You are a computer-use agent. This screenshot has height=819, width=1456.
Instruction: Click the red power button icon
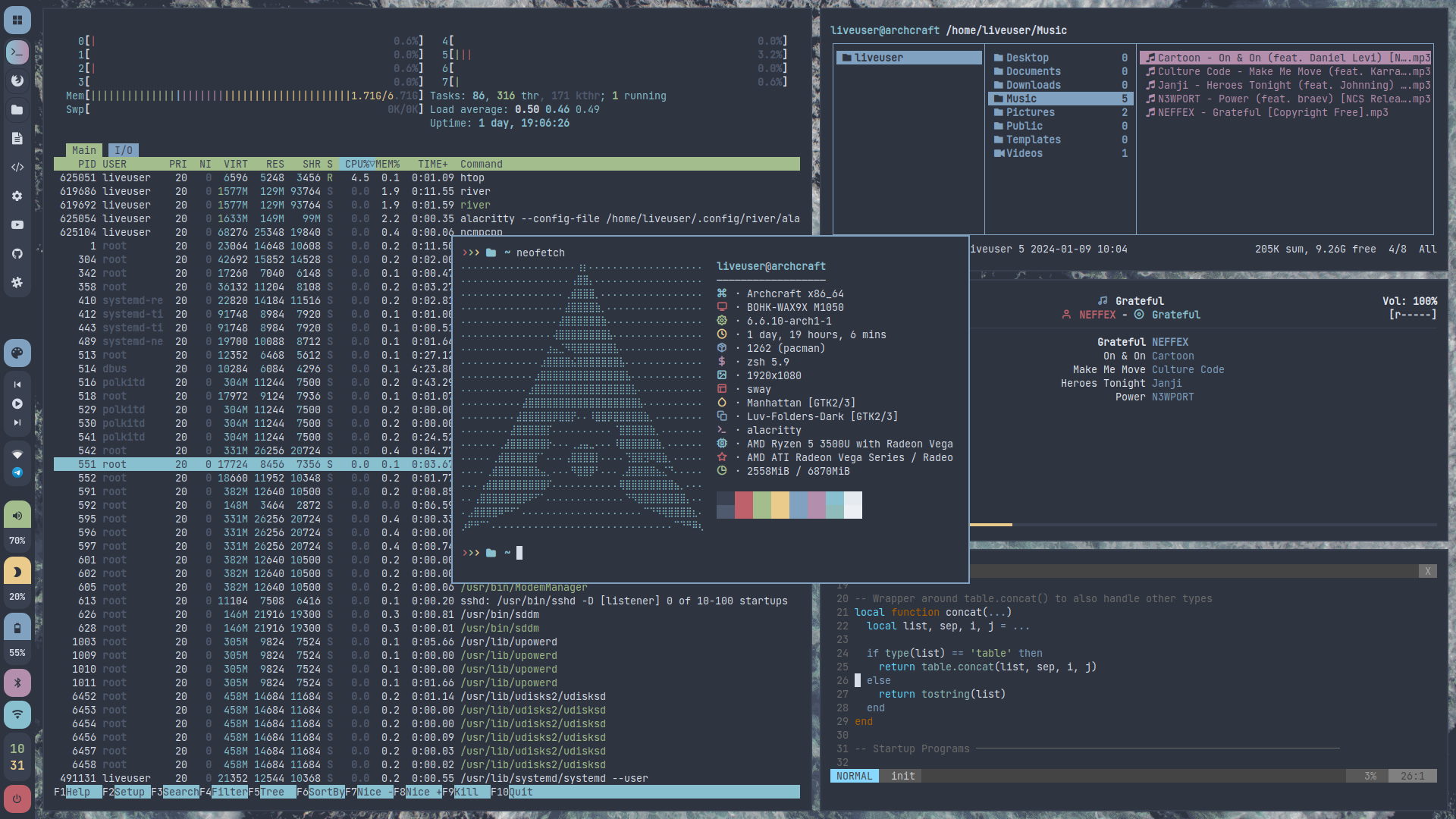[17, 798]
